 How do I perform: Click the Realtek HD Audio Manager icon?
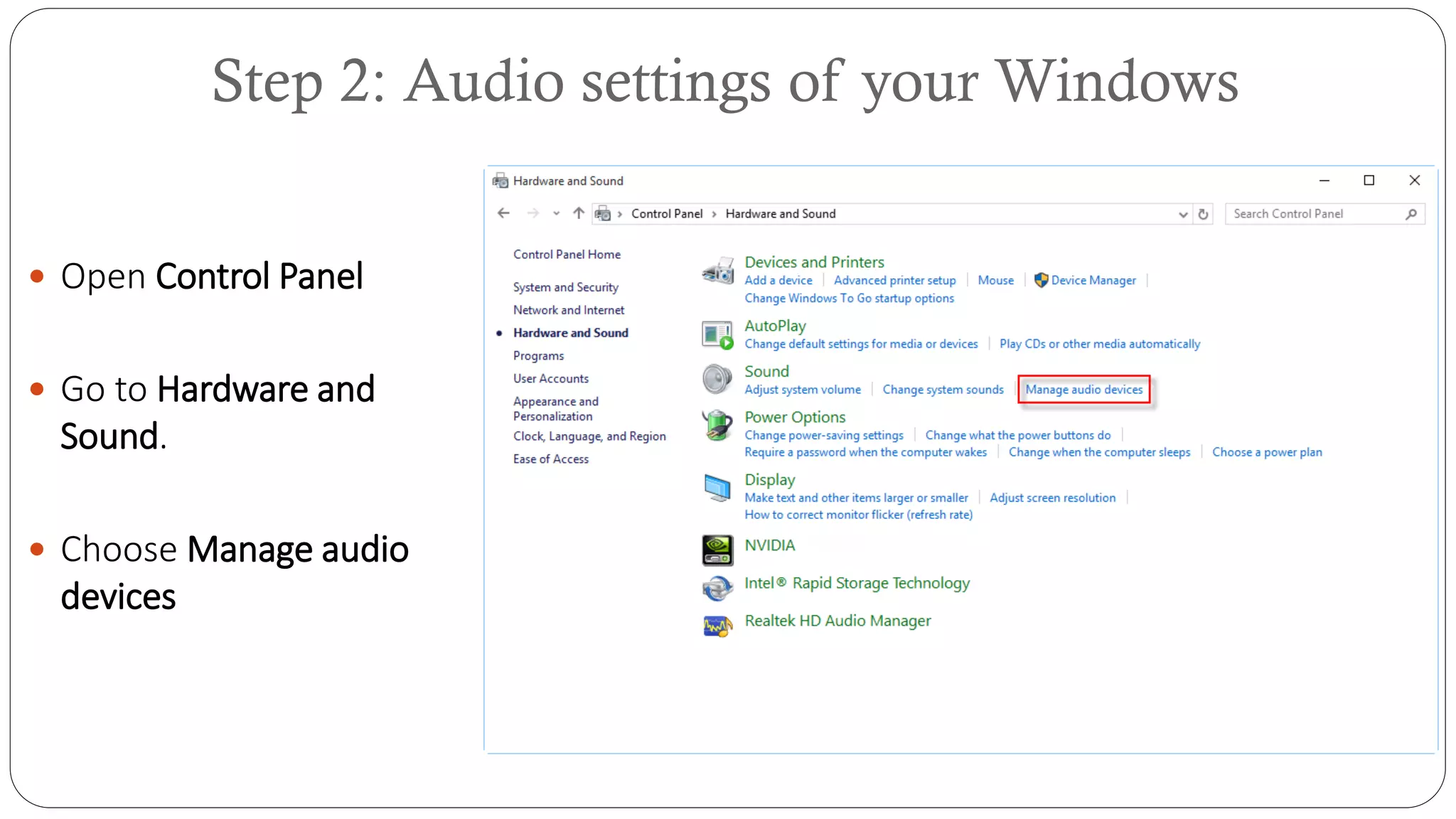tap(717, 626)
